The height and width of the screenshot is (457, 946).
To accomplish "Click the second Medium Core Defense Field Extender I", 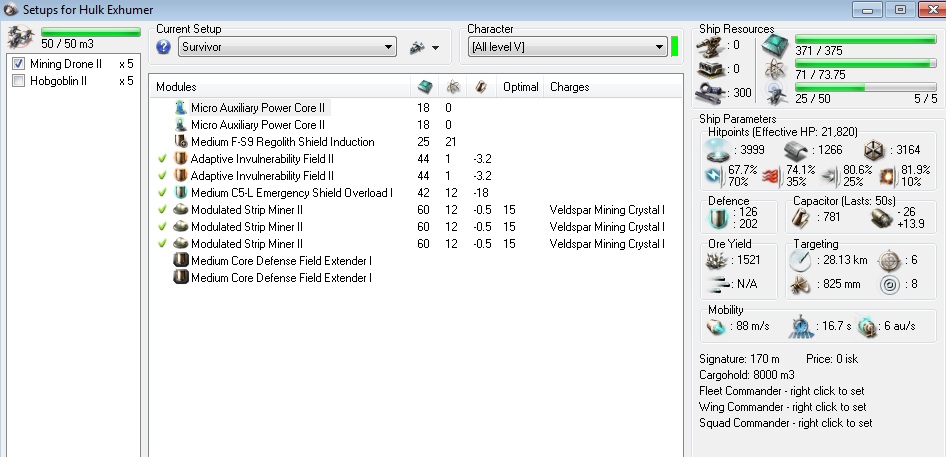I will pyautogui.click(x=281, y=278).
